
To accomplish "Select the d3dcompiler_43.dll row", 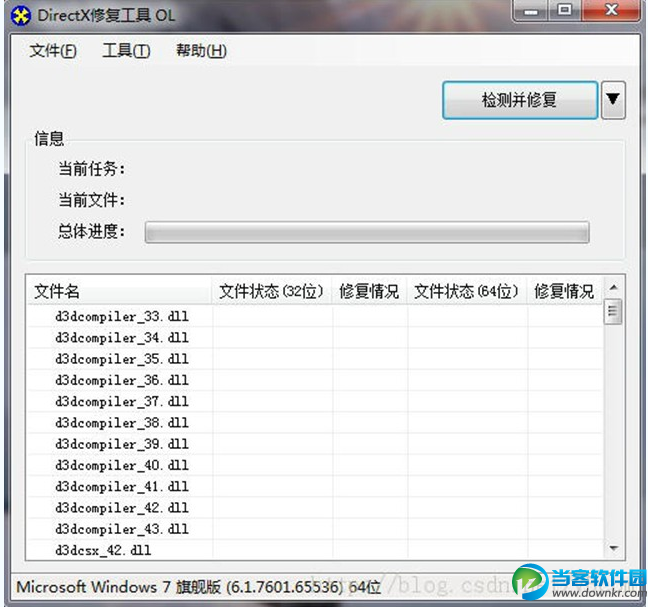I will (315, 529).
